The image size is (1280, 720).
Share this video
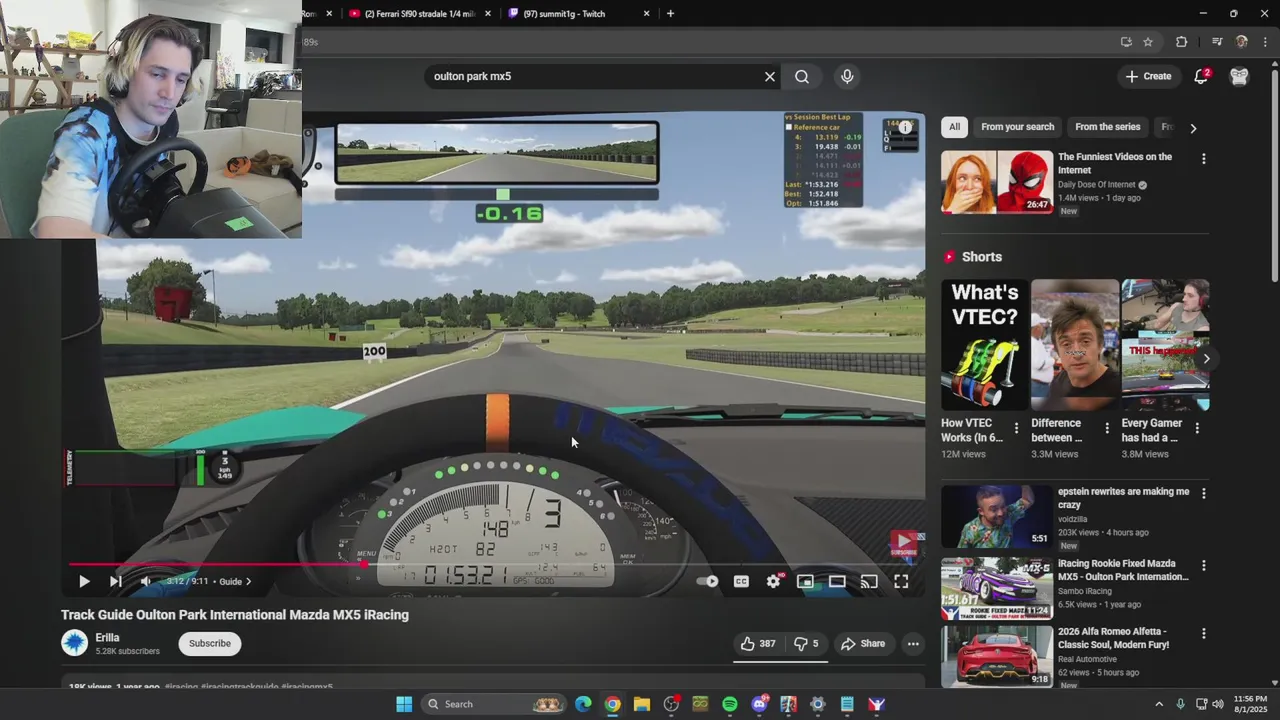862,644
